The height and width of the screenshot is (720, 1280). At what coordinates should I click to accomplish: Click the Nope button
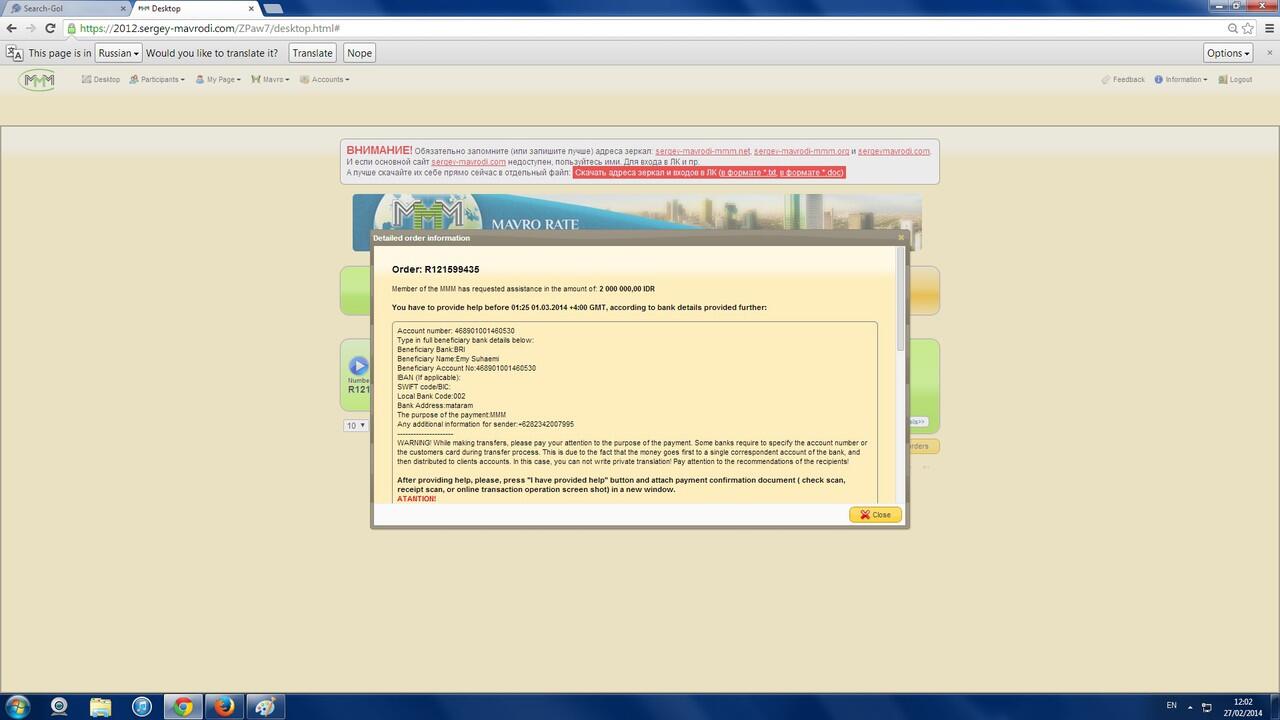pos(359,53)
